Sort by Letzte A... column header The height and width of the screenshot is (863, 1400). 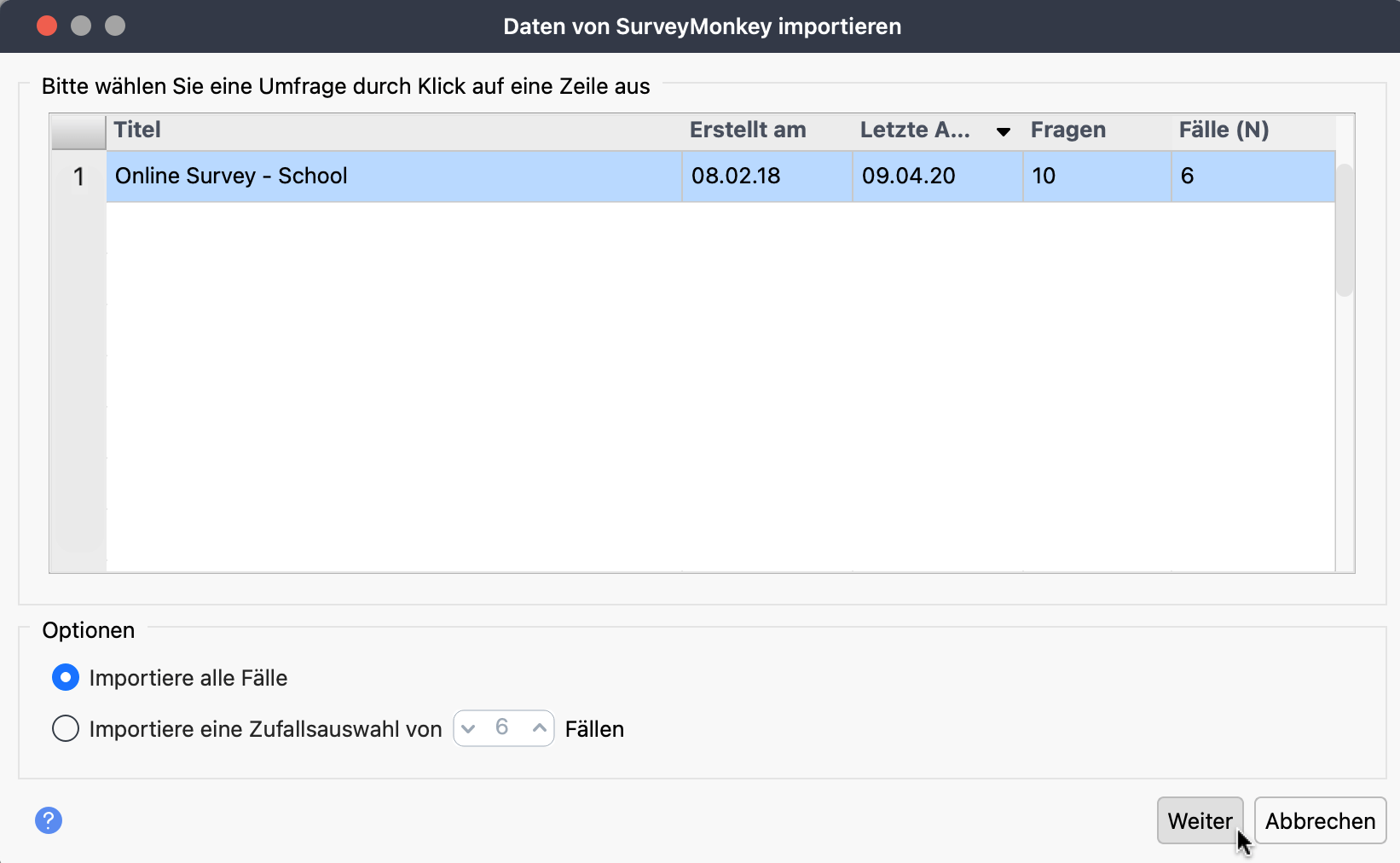pos(938,131)
